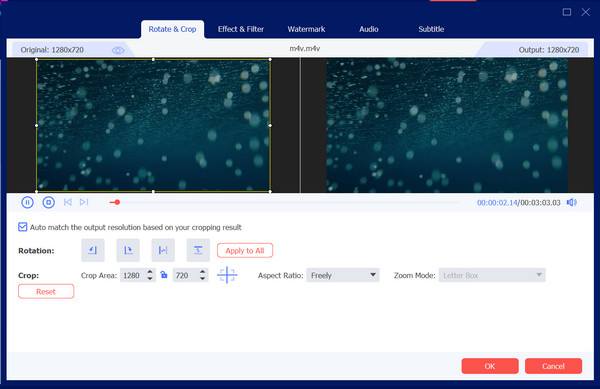Click the Apply to All button
Screen dimensions: 600x389
[245, 251]
